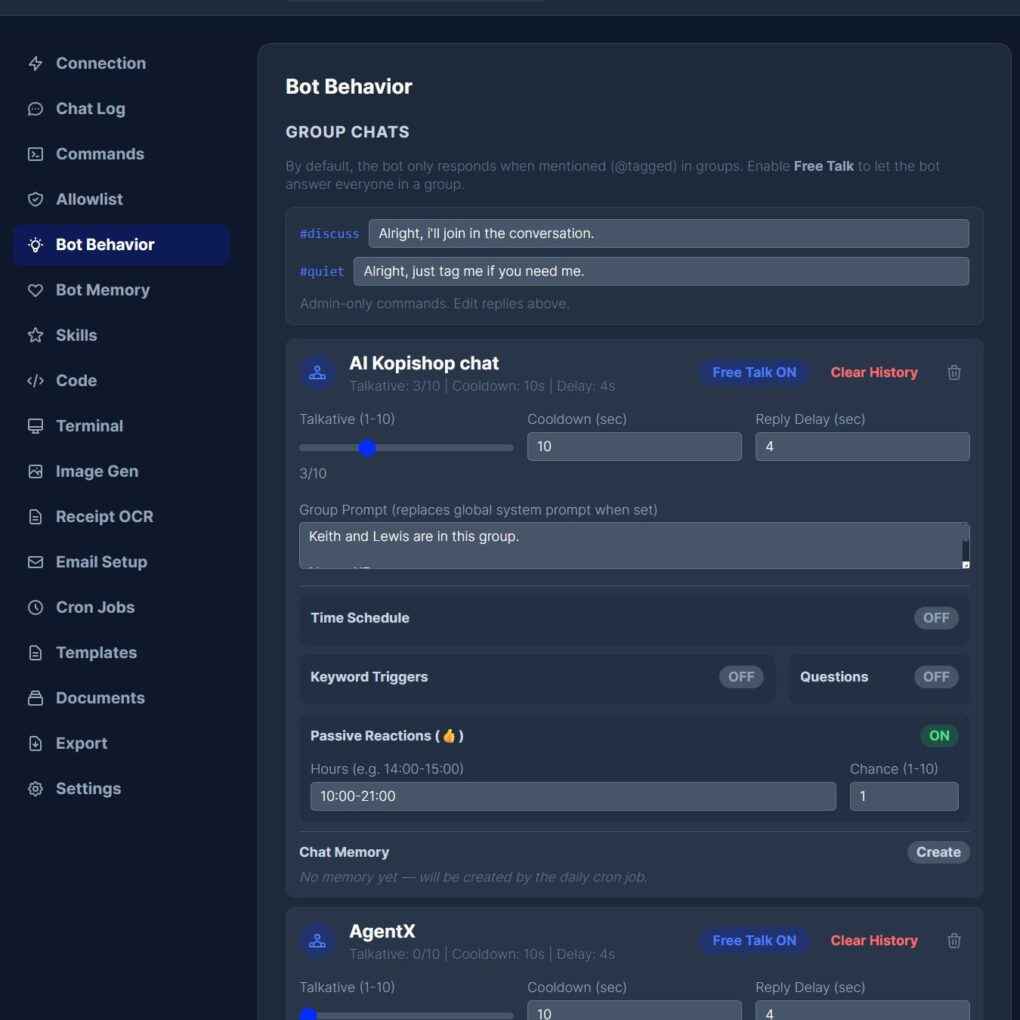The width and height of the screenshot is (1020, 1020).
Task: Turn on Keyword Triggers toggle
Action: 741,677
